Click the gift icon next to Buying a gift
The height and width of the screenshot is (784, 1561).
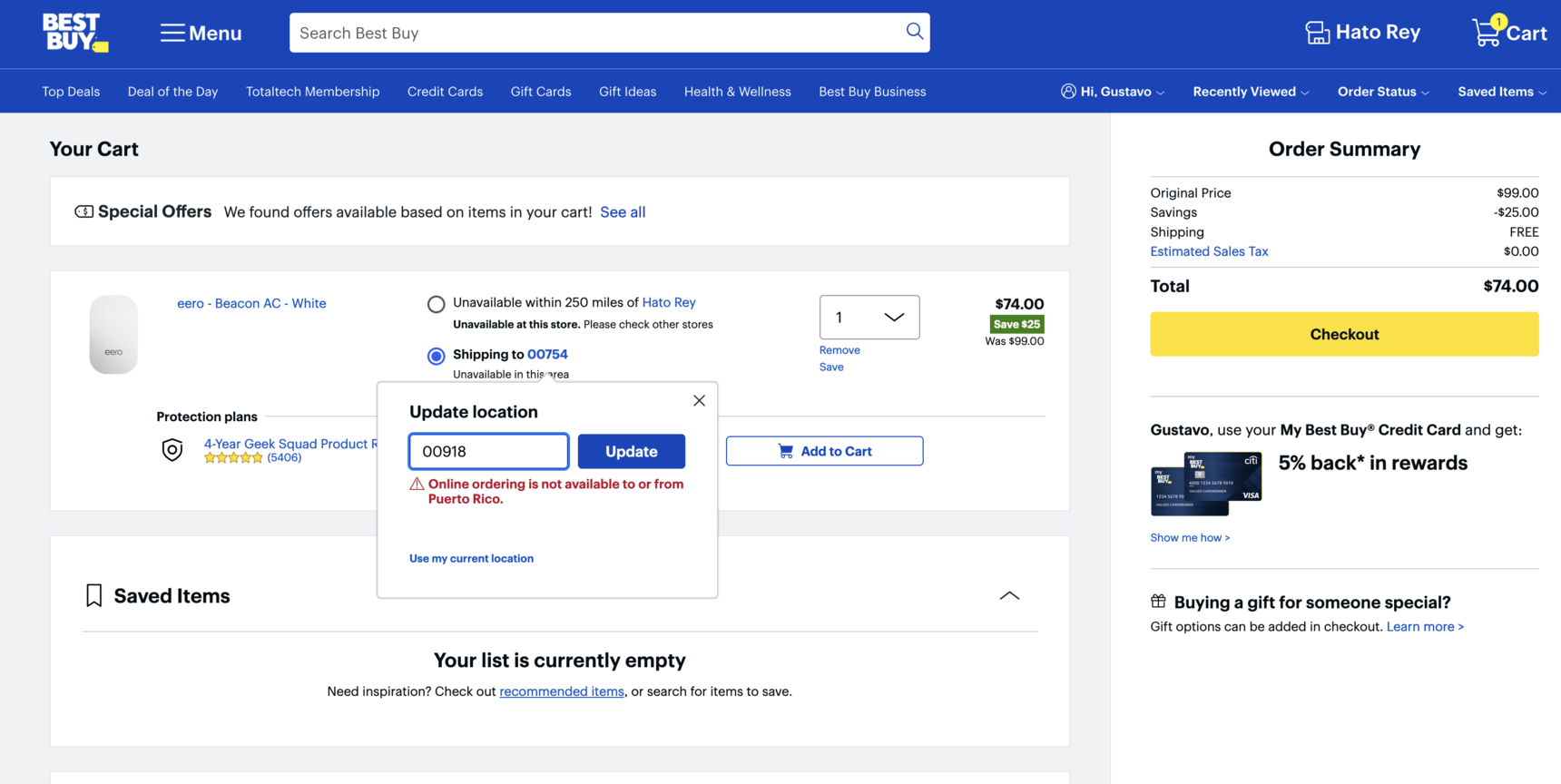coord(1158,601)
